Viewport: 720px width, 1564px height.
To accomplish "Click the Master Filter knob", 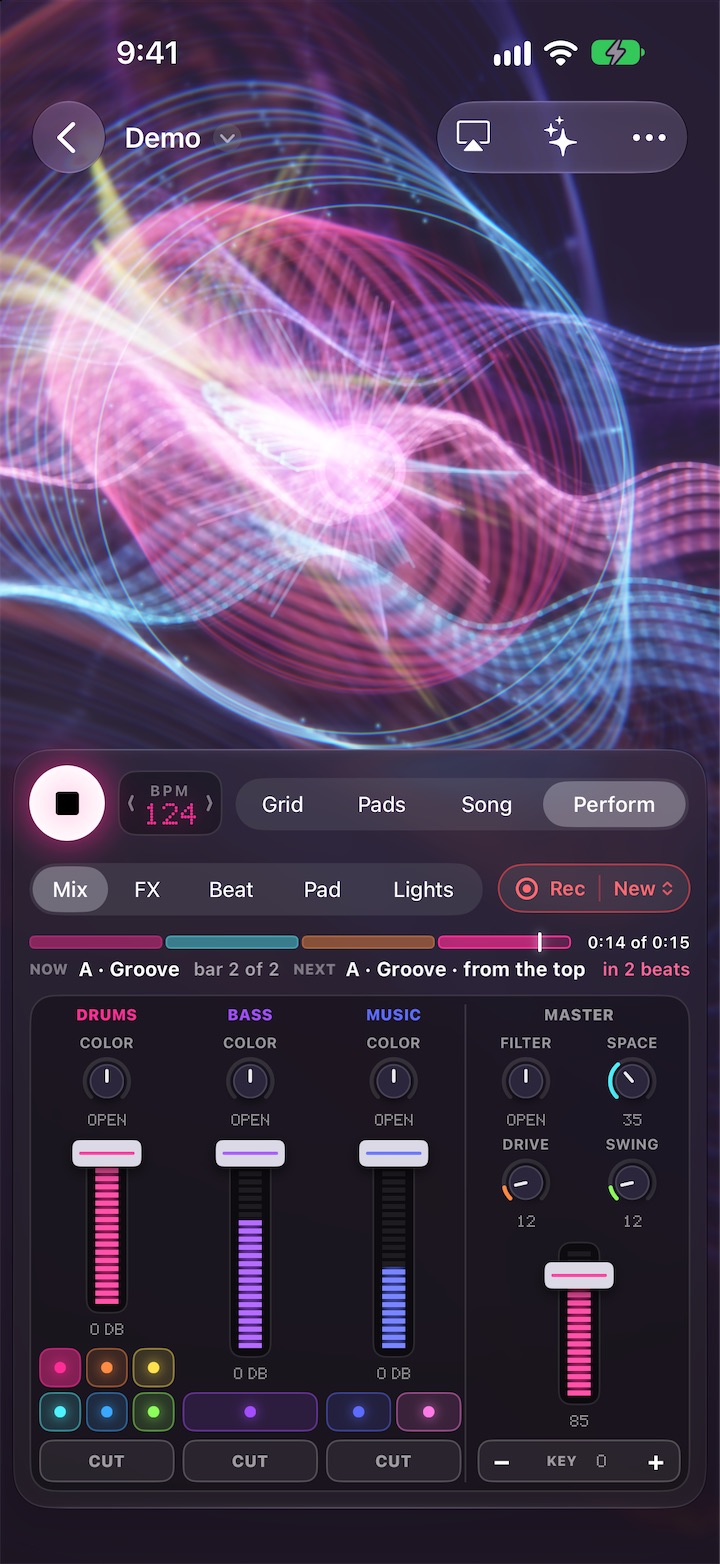I will point(526,1080).
